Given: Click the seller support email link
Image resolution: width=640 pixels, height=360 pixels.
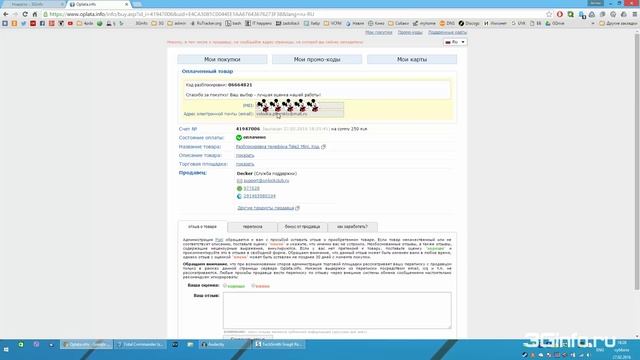Looking at the screenshot, I should [x=266, y=181].
